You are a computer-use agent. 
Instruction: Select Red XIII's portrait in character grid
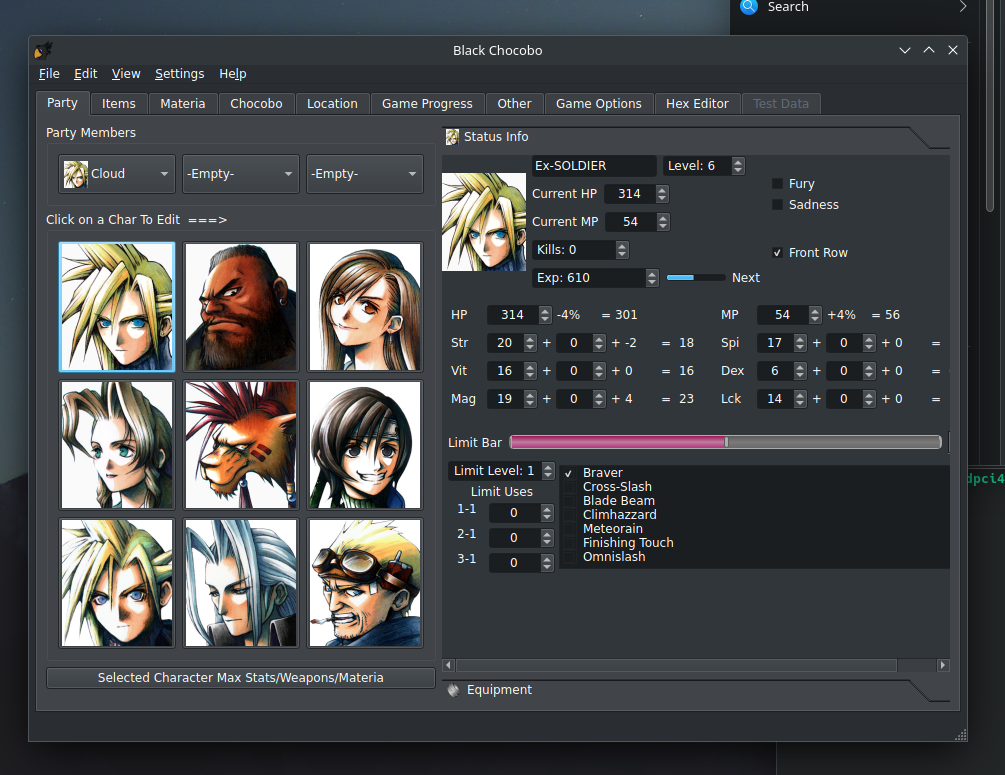241,445
